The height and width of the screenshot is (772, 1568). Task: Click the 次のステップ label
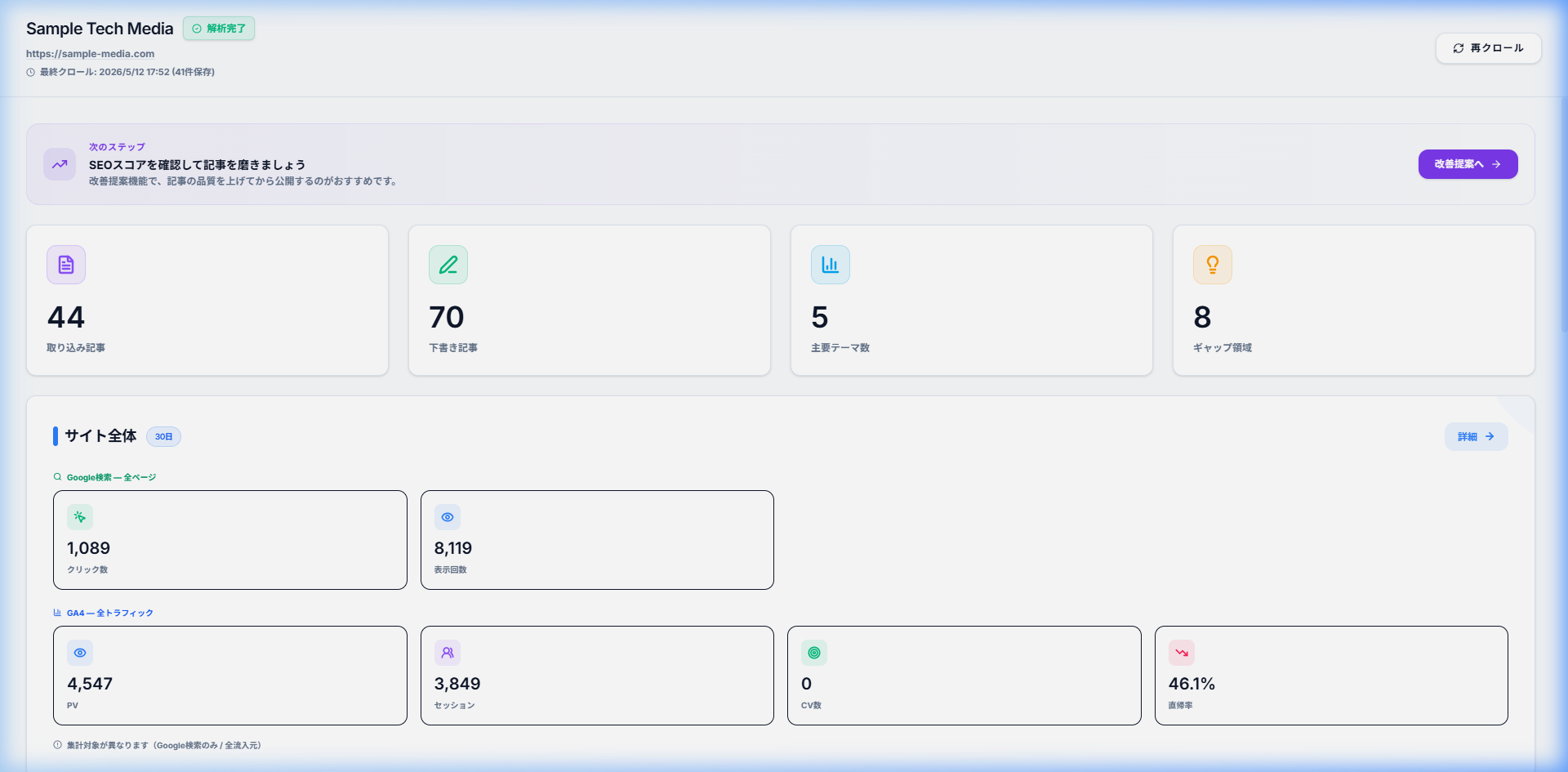pos(117,147)
